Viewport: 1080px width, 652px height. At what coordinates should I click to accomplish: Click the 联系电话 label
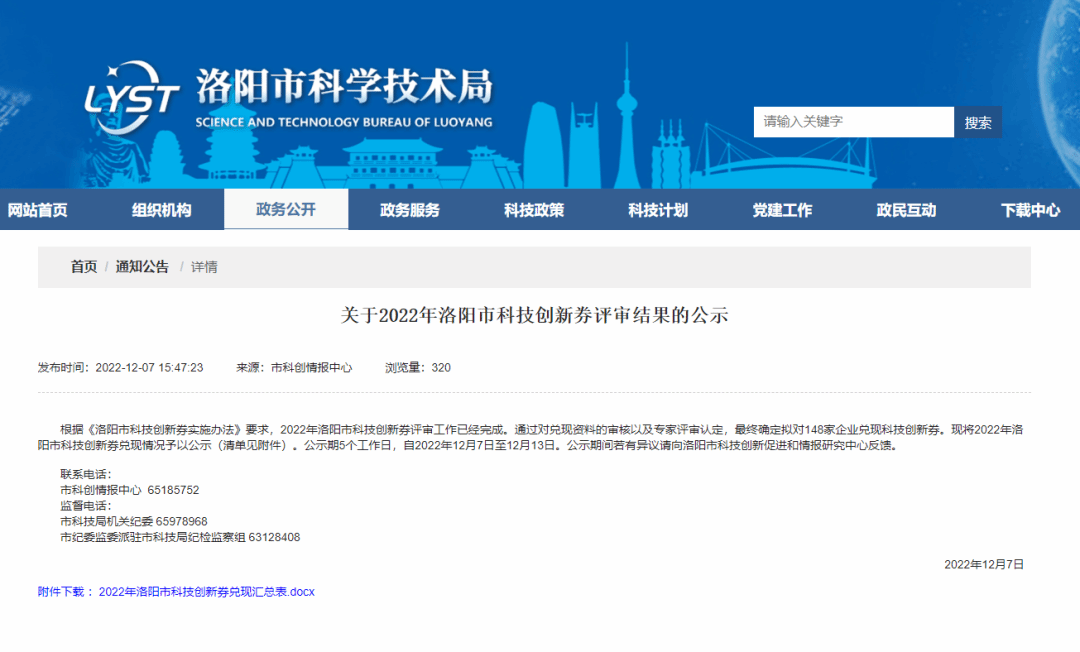85,474
